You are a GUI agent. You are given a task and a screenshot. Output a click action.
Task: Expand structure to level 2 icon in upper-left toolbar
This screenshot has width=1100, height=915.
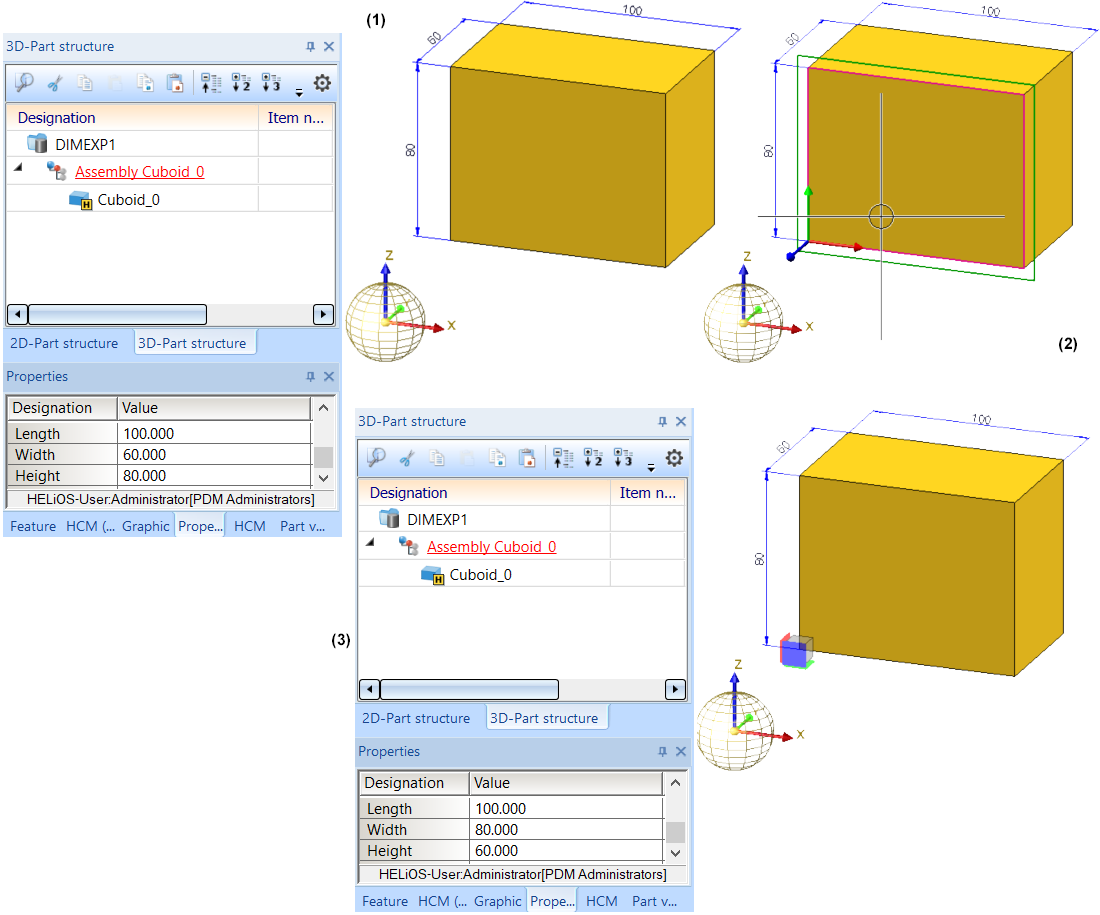241,83
